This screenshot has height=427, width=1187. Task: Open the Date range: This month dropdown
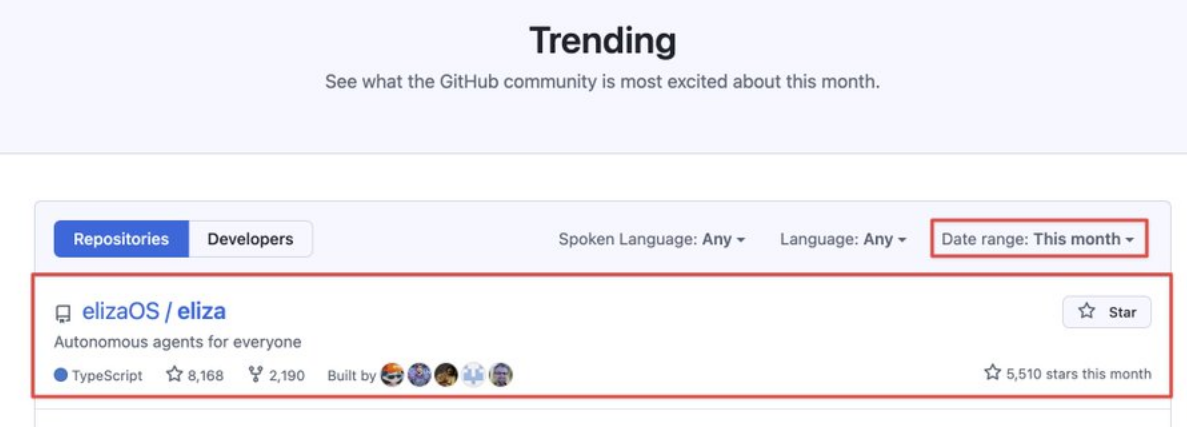pyautogui.click(x=1038, y=239)
